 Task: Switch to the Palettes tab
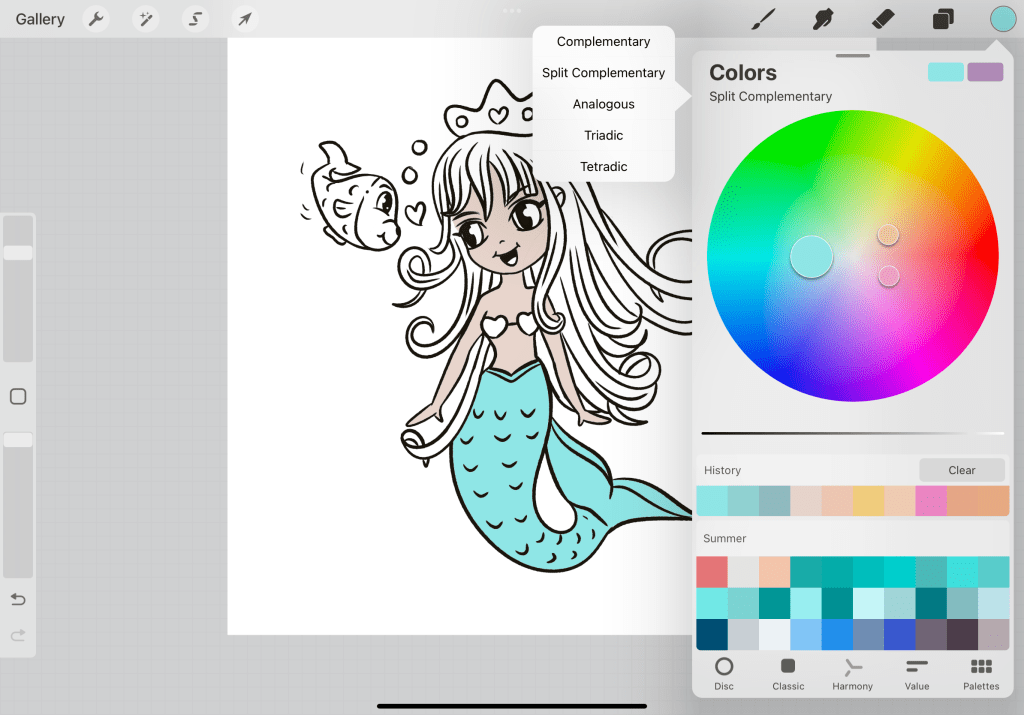click(x=980, y=673)
